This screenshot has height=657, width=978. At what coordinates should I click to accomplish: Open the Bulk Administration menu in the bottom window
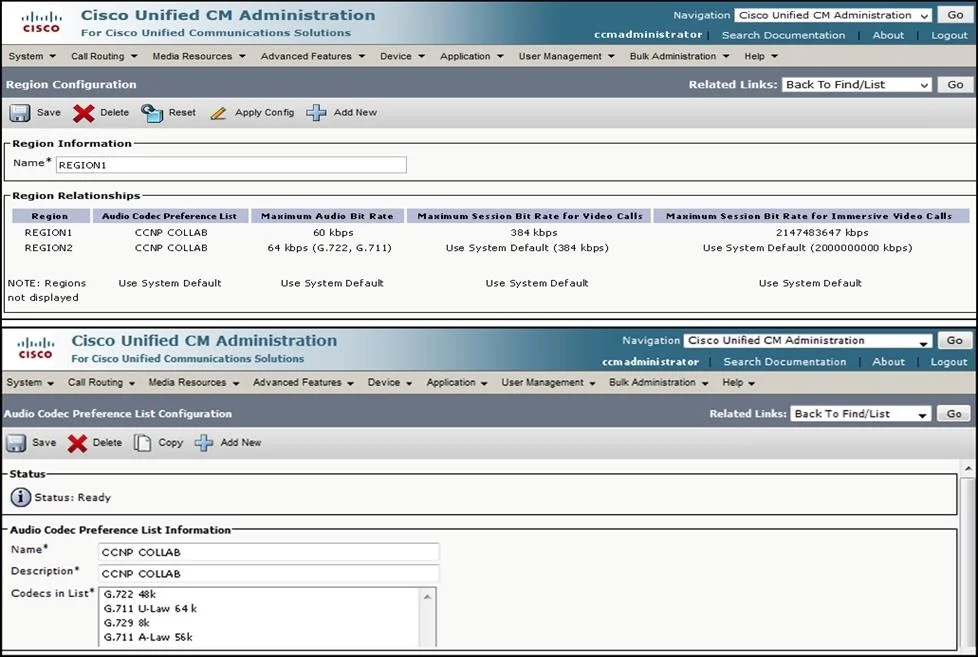(x=659, y=382)
